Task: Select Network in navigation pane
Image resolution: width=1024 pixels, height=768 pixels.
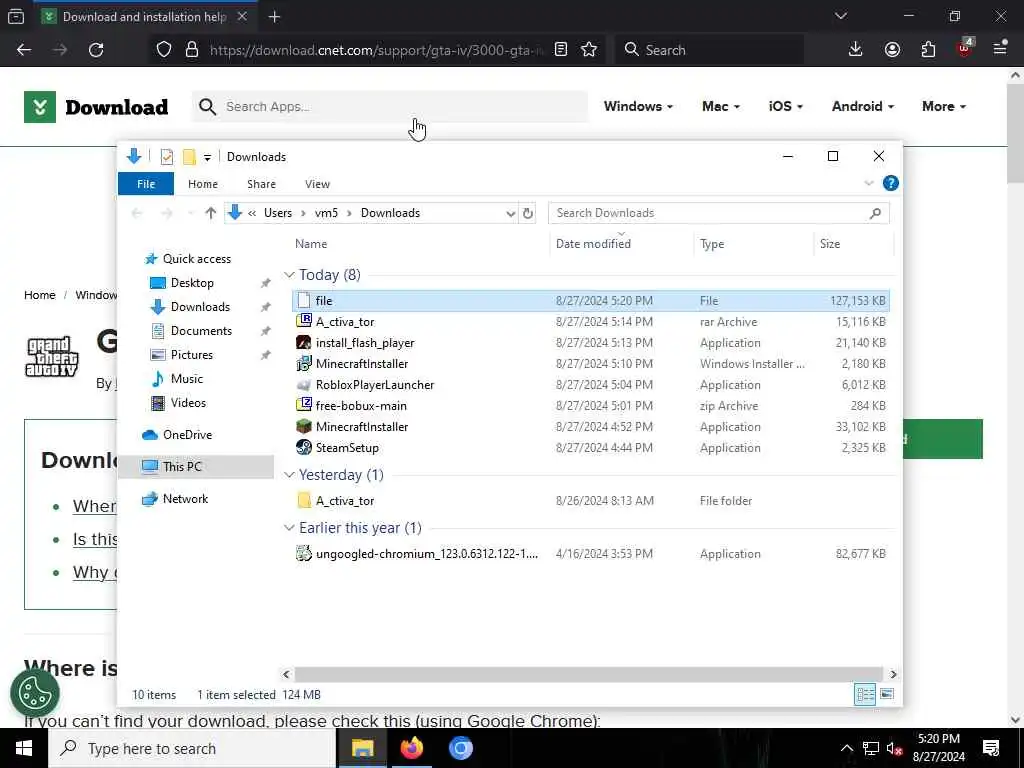Action: click(185, 498)
